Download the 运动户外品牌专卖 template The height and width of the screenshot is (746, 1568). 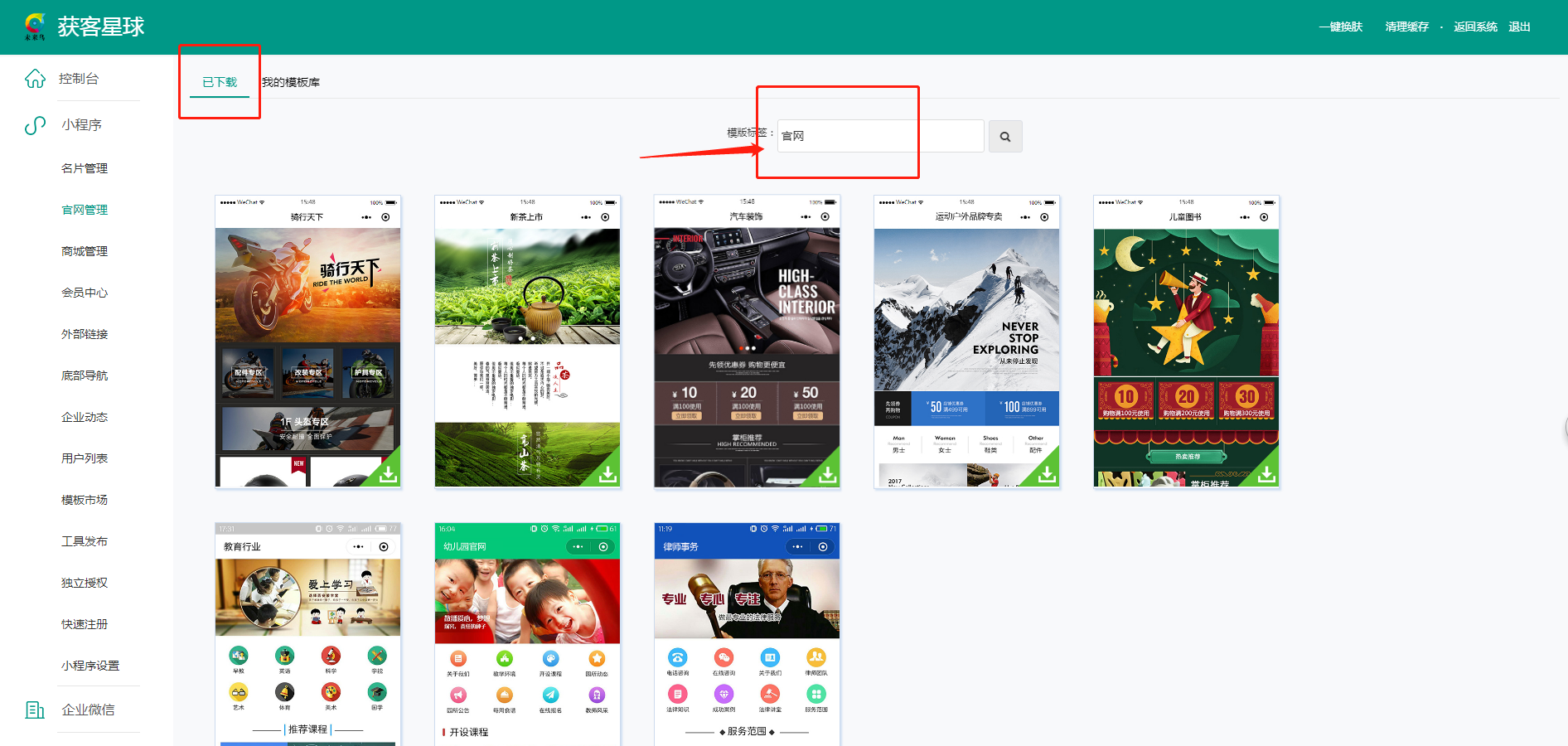point(1047,474)
